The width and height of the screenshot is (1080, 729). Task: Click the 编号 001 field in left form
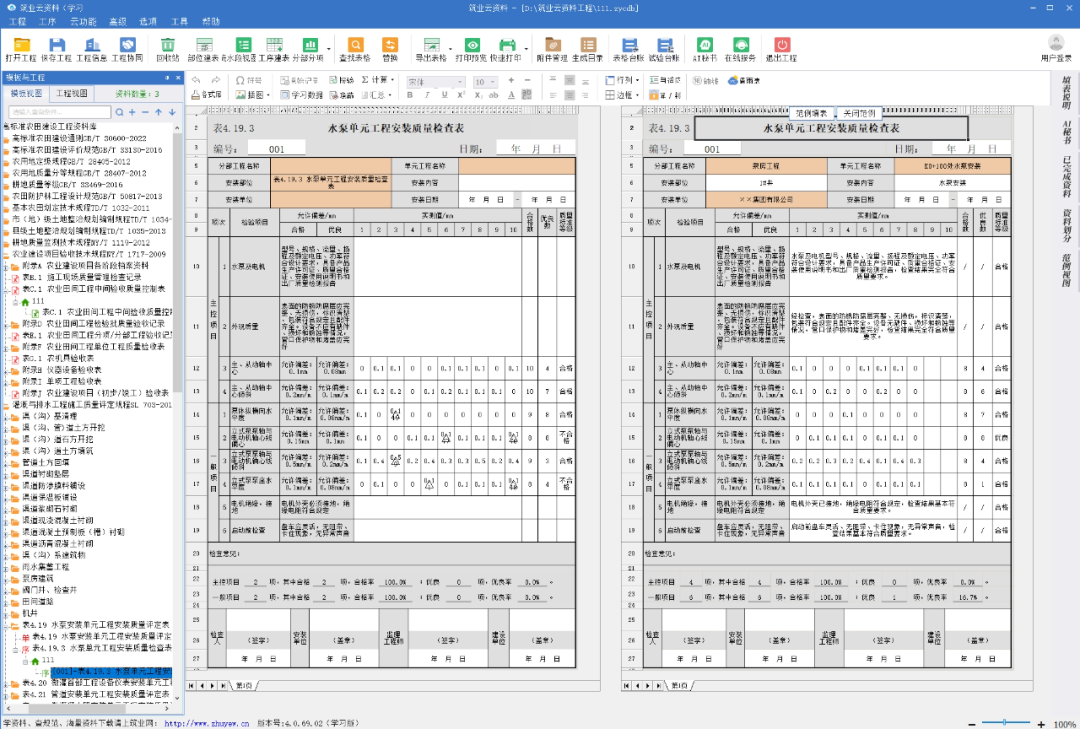pyautogui.click(x=276, y=149)
